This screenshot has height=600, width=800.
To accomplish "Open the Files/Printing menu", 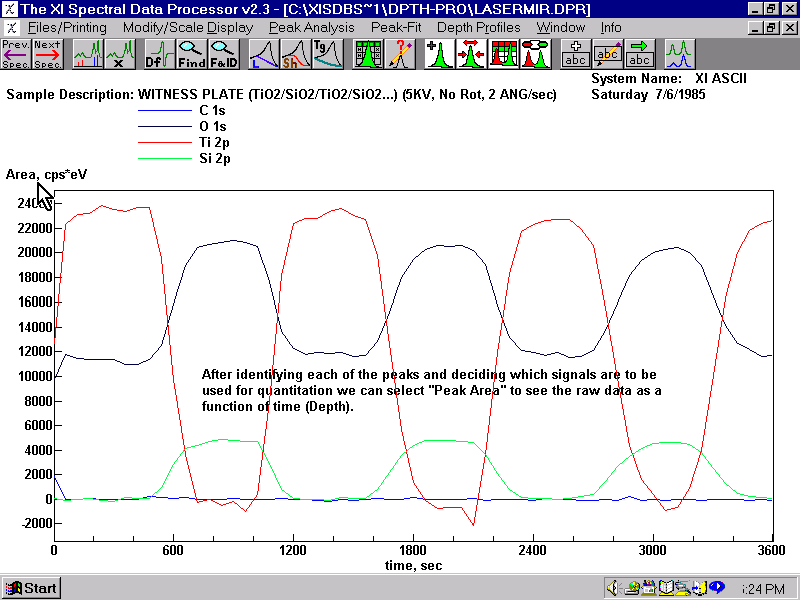I will (67, 28).
